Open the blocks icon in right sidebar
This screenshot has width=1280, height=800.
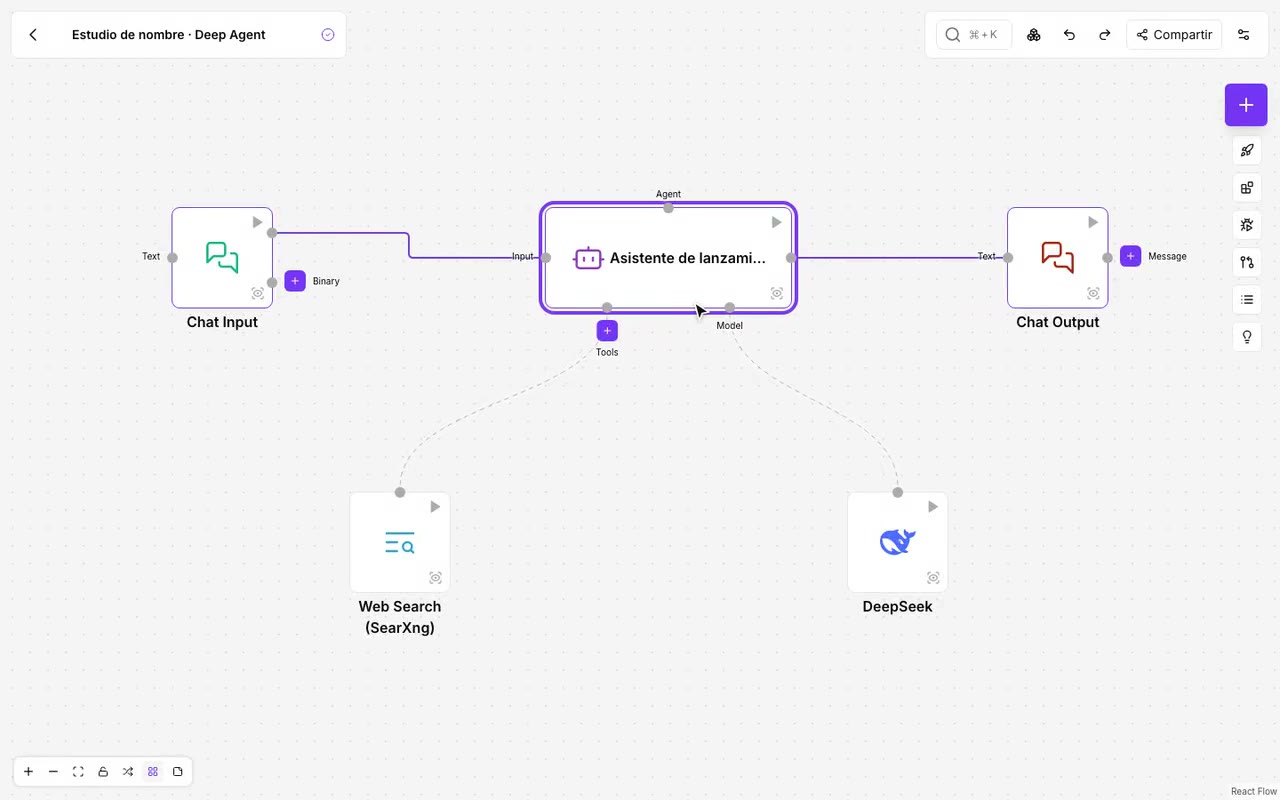point(1247,188)
